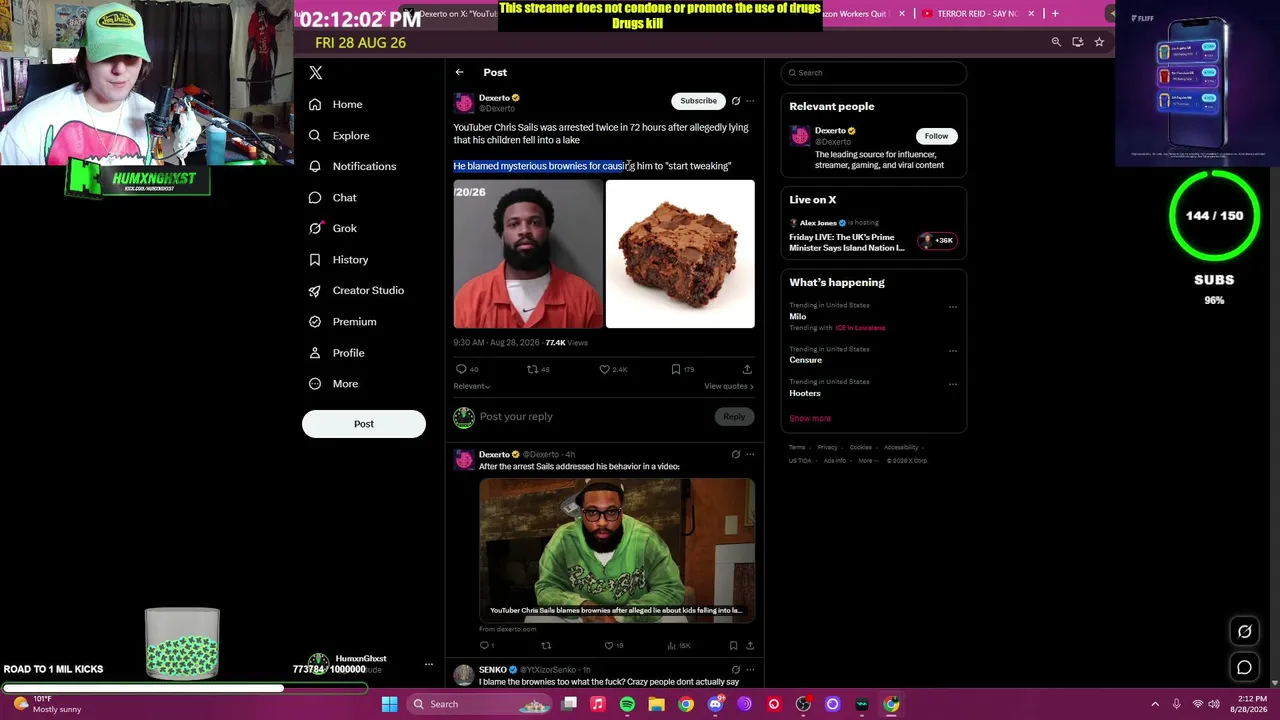Open Censure trending topic
Viewport: 1280px width, 720px height.
(805, 360)
